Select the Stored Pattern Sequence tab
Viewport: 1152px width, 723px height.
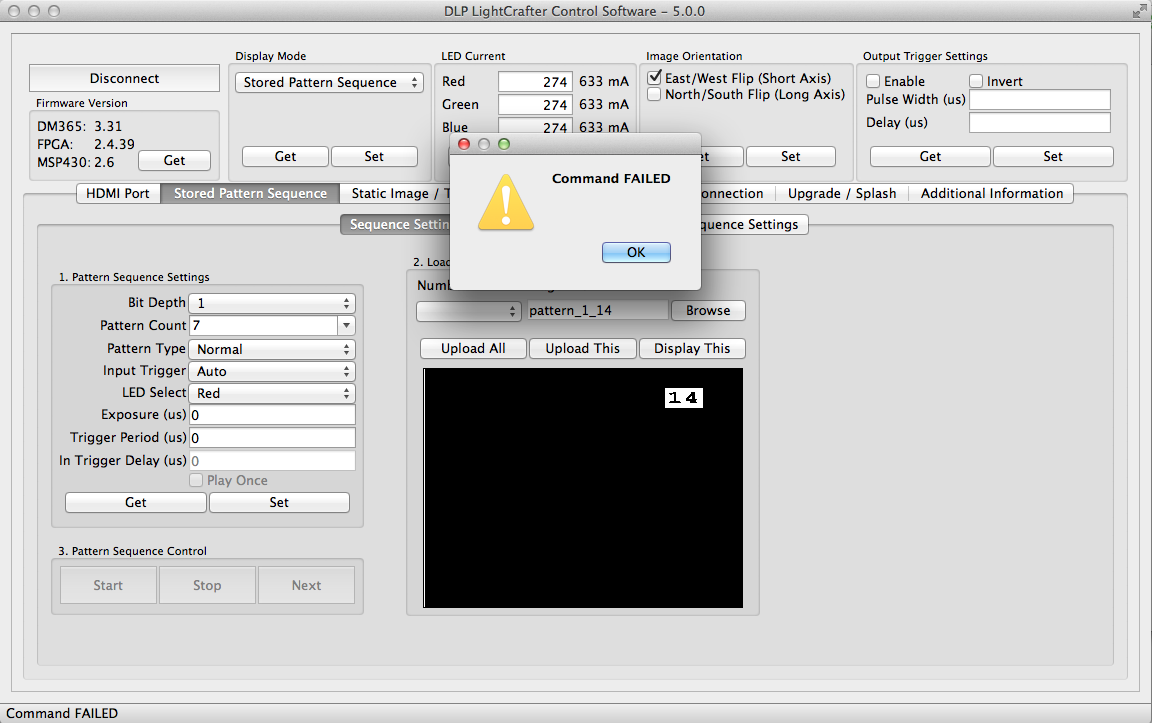click(x=251, y=193)
